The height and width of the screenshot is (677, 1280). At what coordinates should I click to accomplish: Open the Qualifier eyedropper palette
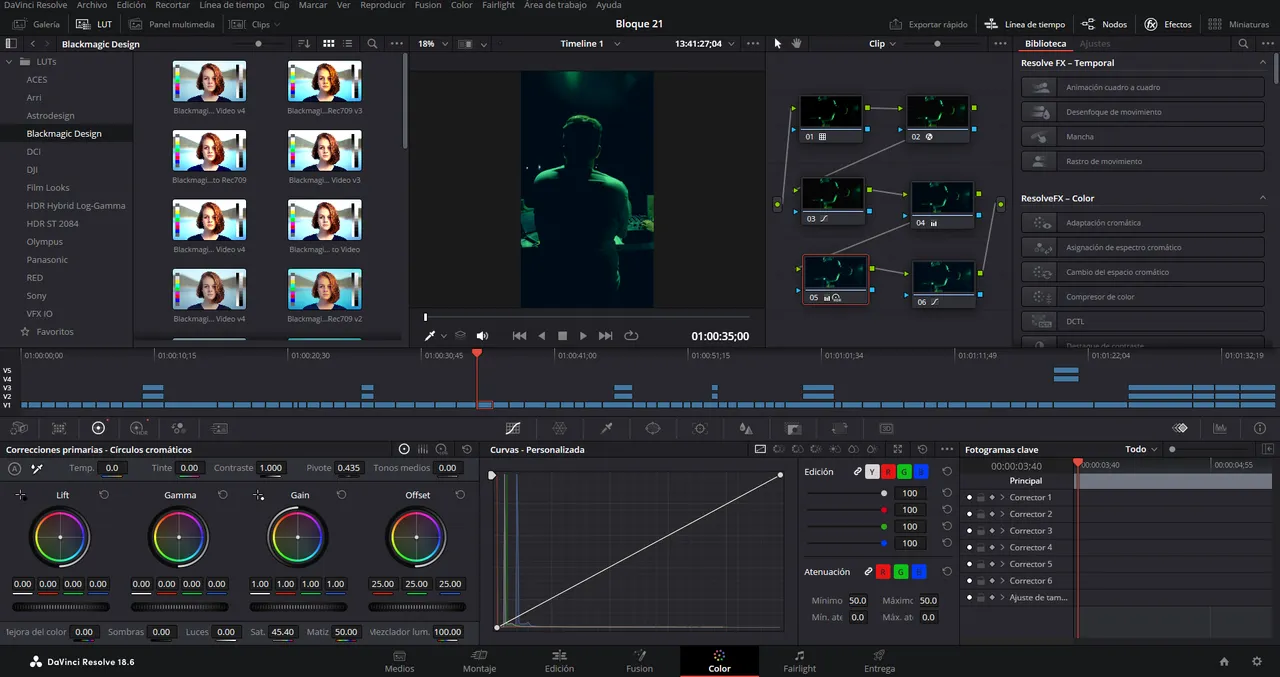coord(606,428)
